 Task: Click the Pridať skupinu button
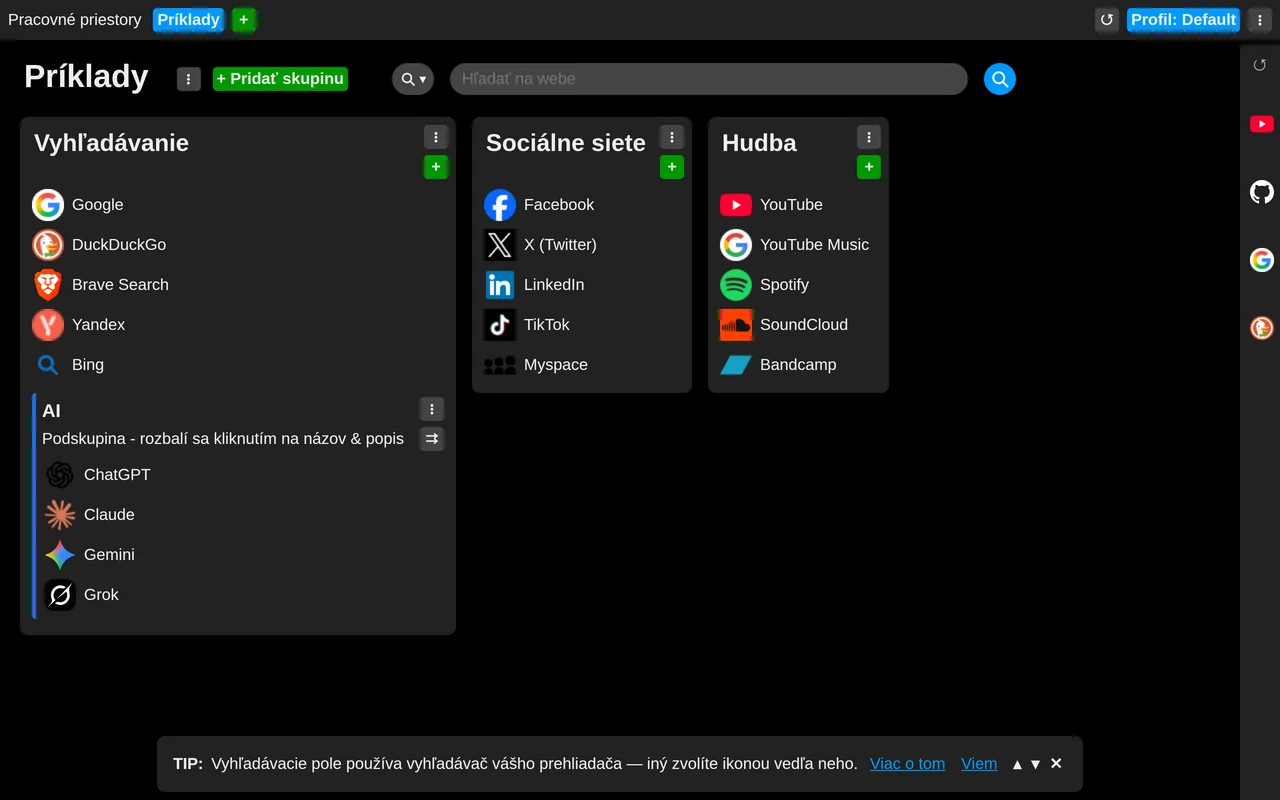(280, 79)
